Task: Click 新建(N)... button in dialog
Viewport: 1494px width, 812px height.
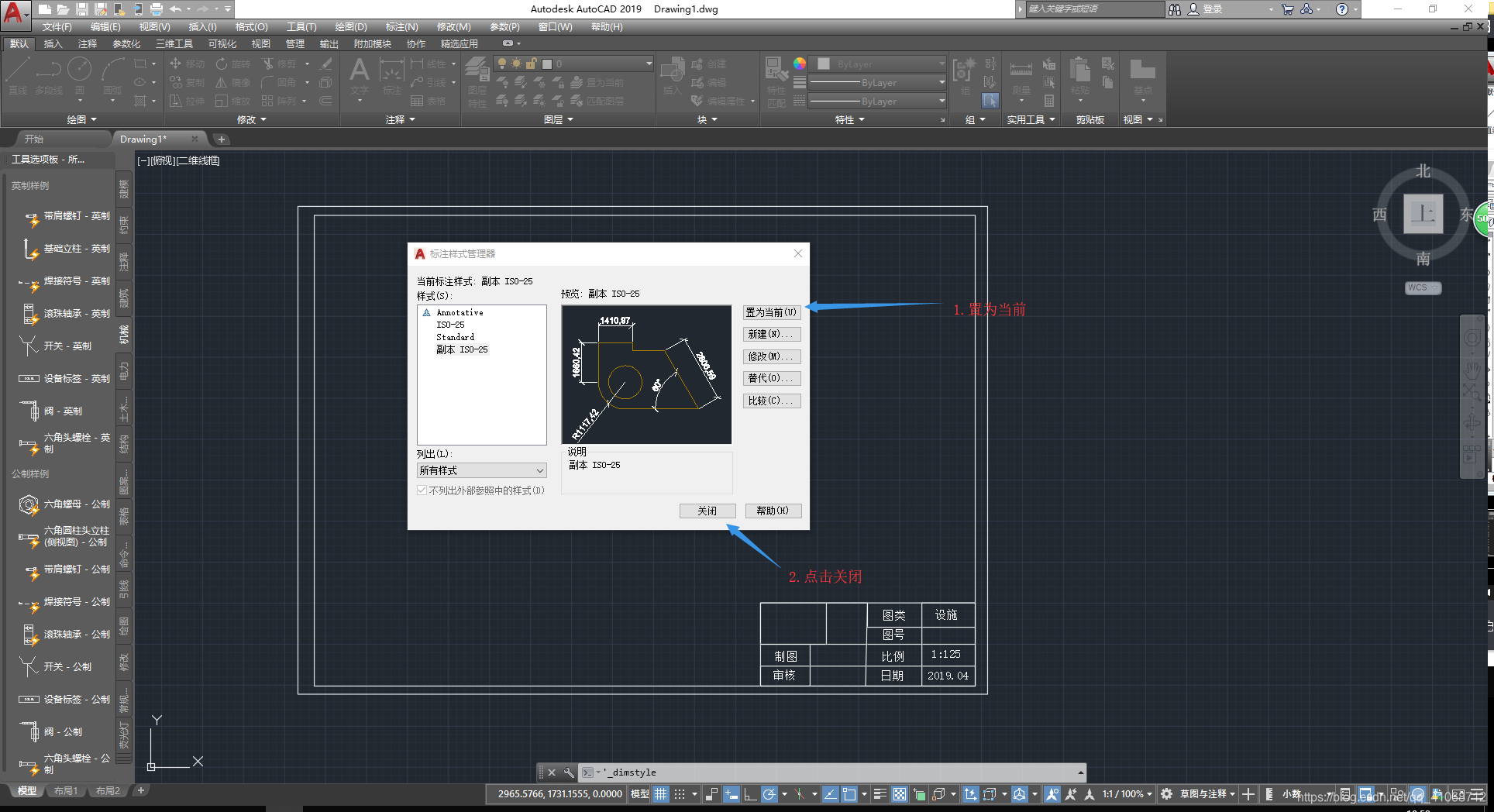Action: pyautogui.click(x=771, y=334)
